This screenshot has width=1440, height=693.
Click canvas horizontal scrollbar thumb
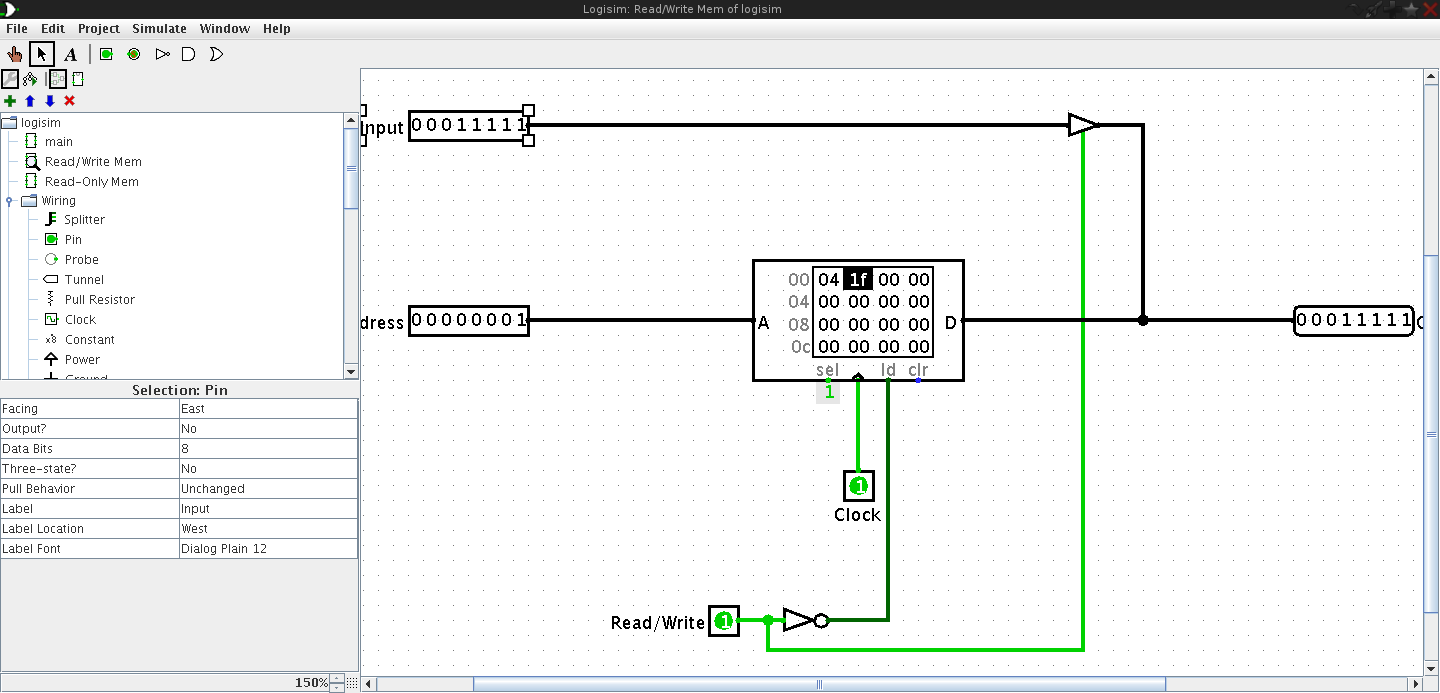coord(819,685)
